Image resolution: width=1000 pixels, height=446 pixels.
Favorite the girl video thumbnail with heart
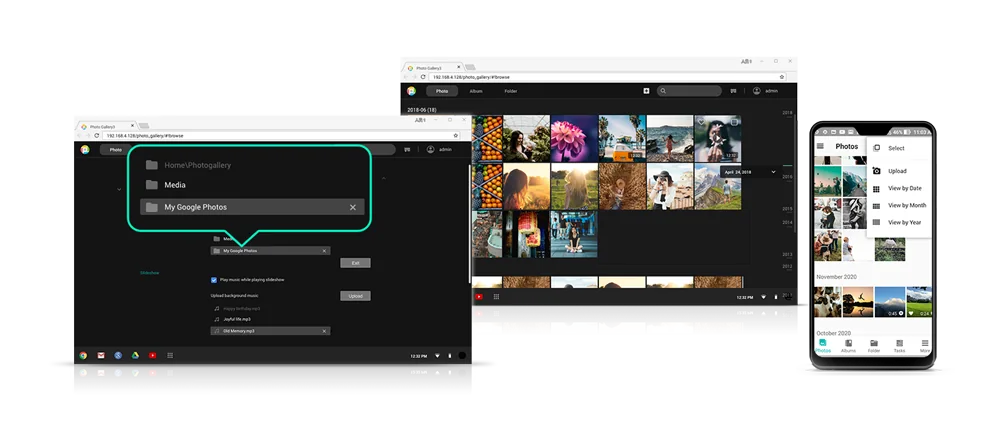point(701,121)
